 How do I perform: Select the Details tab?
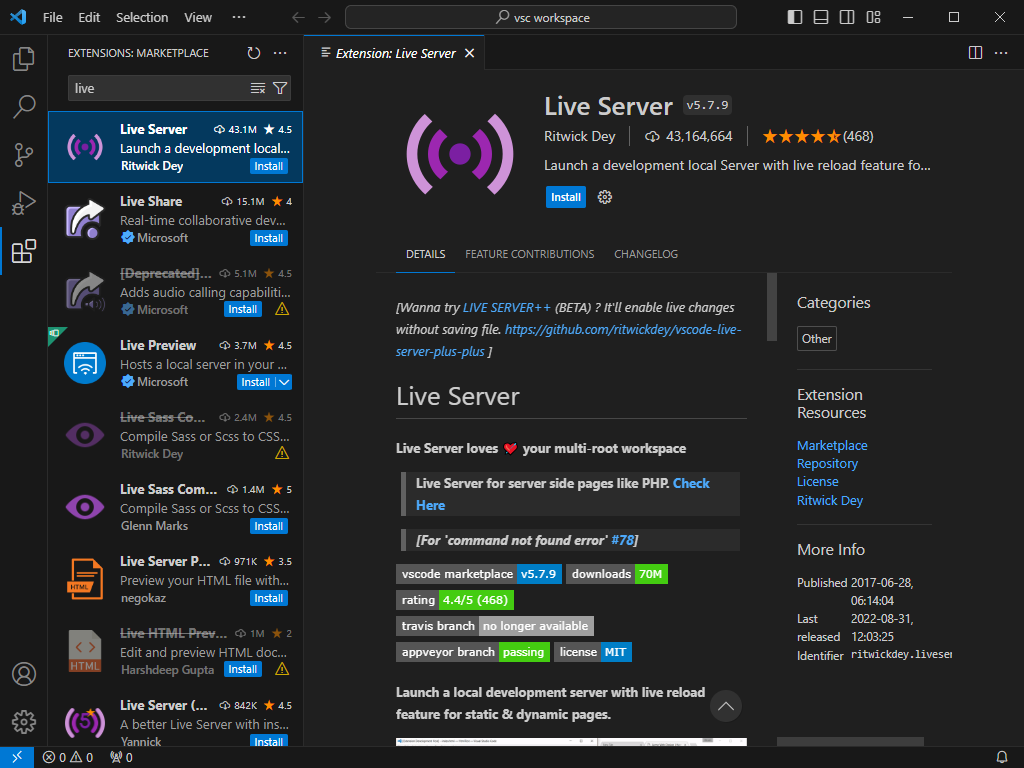click(x=426, y=254)
